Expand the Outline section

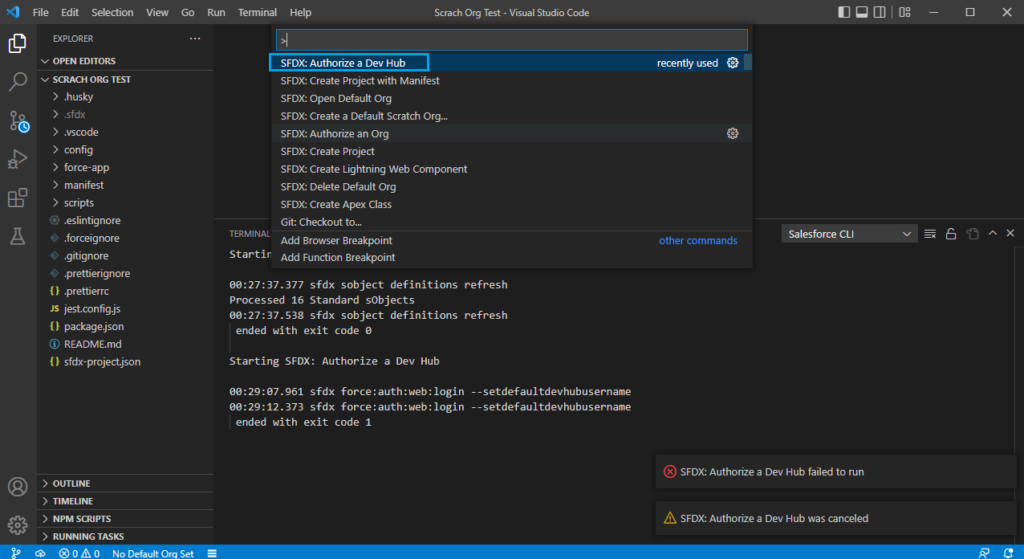point(125,483)
